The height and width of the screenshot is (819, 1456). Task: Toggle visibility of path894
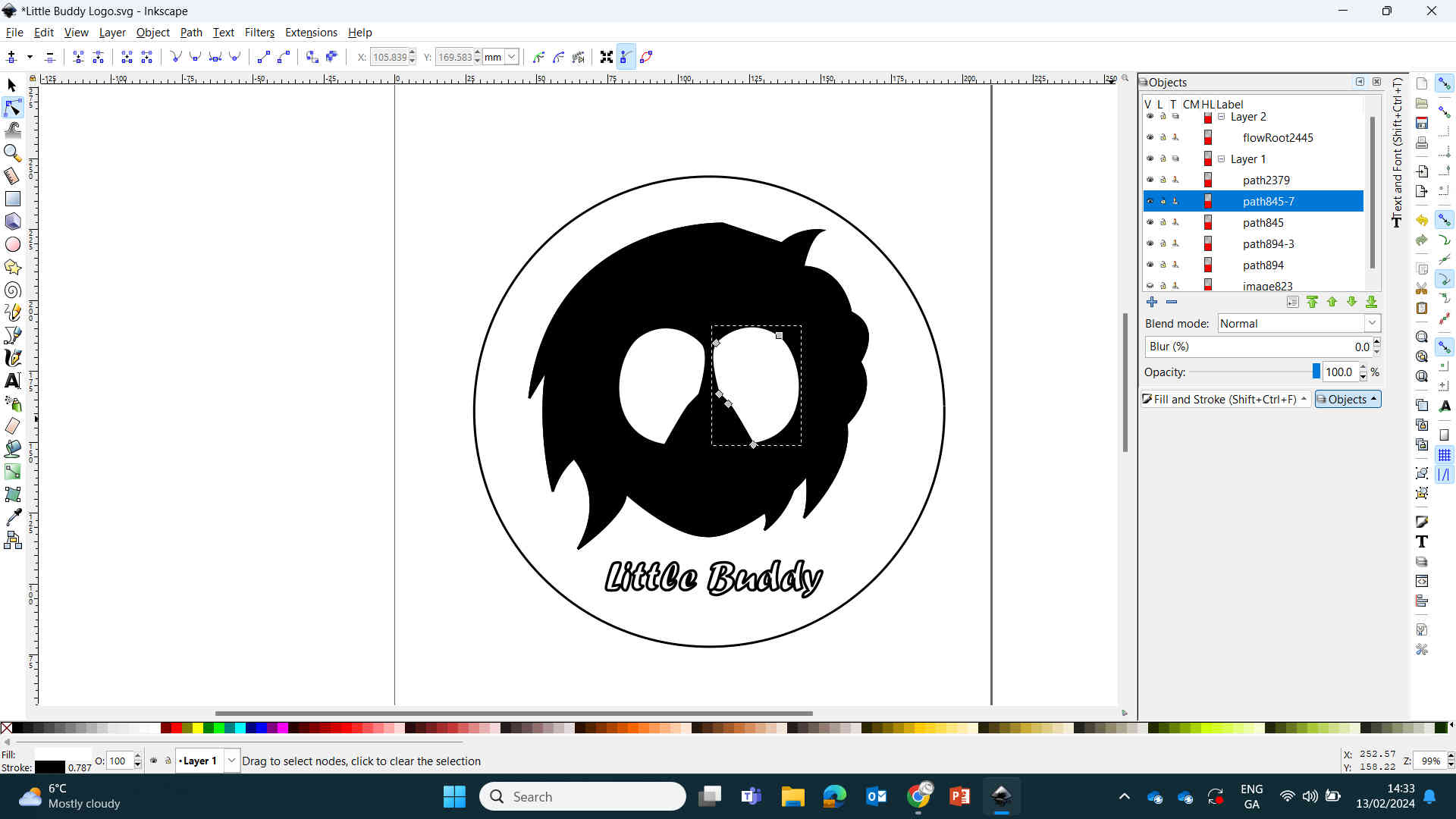click(x=1150, y=265)
